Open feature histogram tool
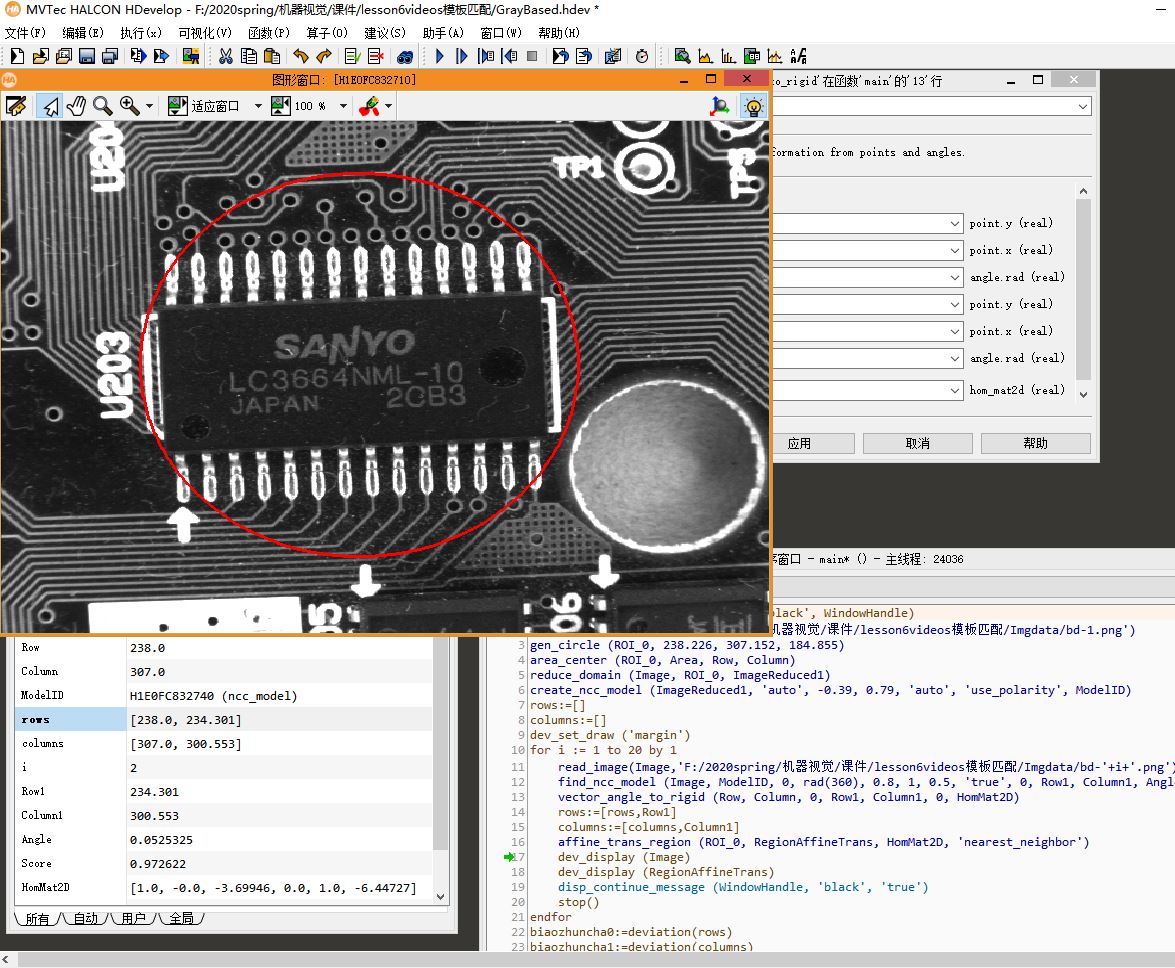Image resolution: width=1175 pixels, height=968 pixels. point(728,56)
